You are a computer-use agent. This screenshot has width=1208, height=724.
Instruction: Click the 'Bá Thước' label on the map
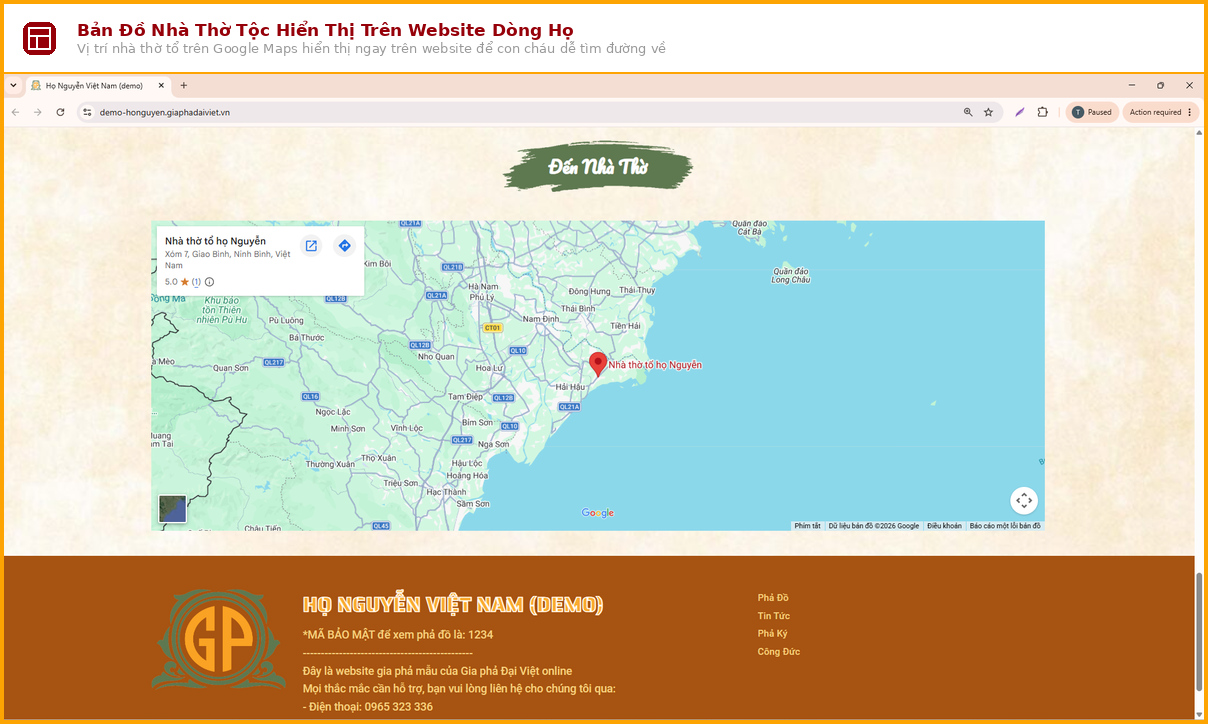tap(305, 338)
